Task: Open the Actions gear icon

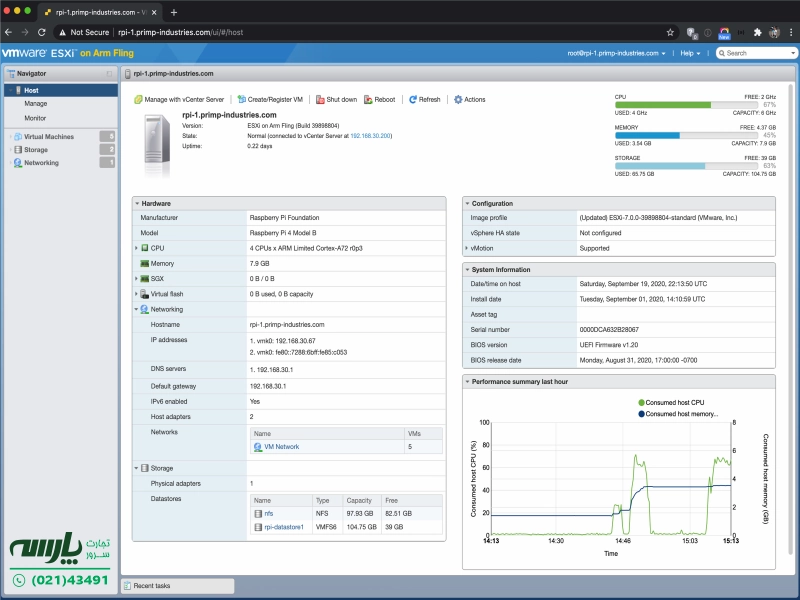Action: (458, 99)
